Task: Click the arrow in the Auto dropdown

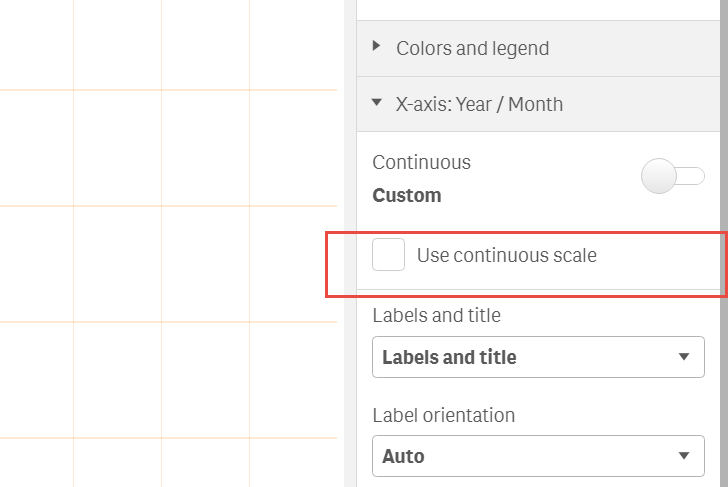Action: [x=684, y=456]
